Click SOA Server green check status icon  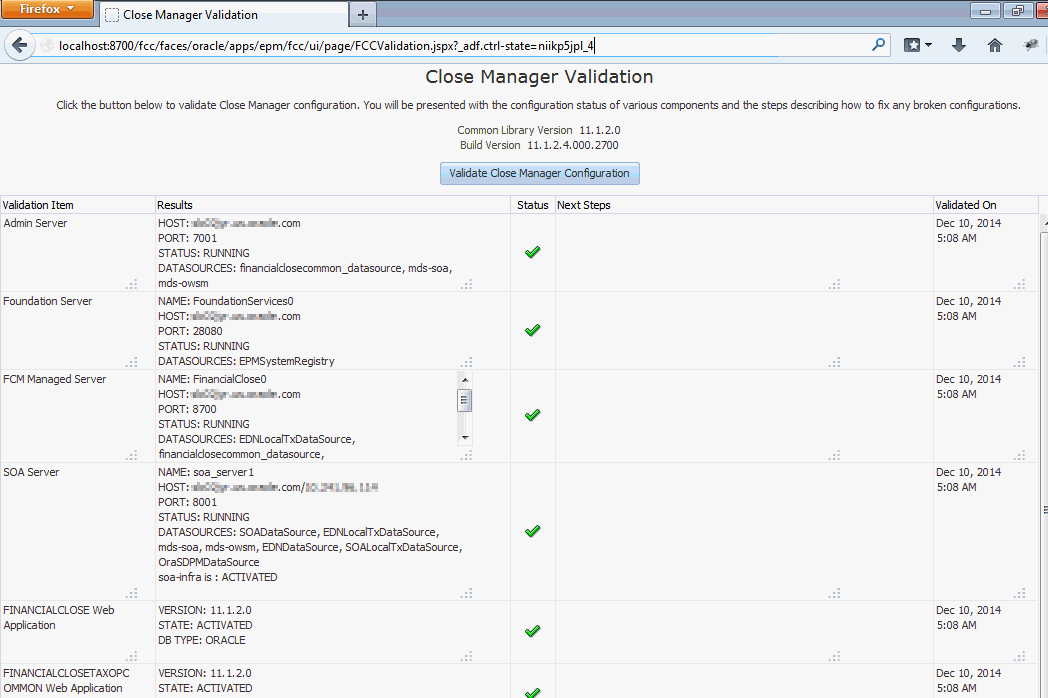coord(533,531)
